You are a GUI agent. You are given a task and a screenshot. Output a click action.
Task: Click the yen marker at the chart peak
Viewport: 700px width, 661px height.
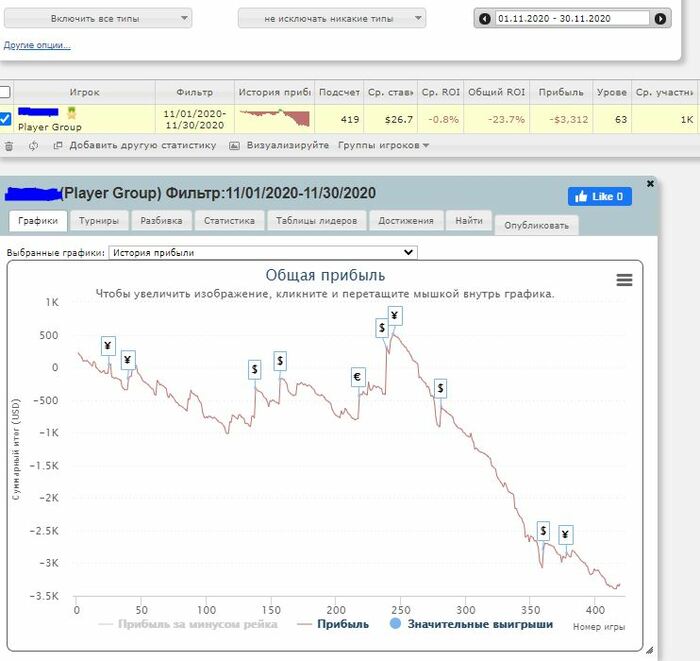point(395,316)
